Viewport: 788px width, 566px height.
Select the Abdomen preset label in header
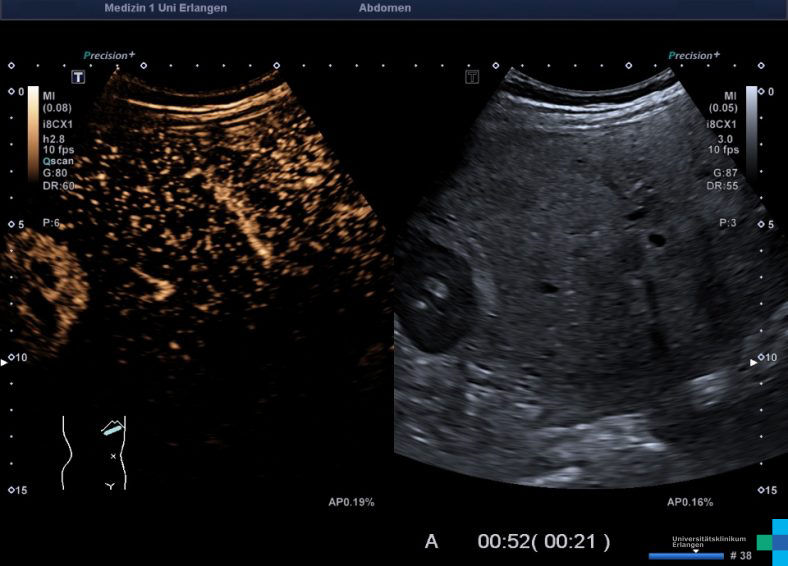pos(384,8)
